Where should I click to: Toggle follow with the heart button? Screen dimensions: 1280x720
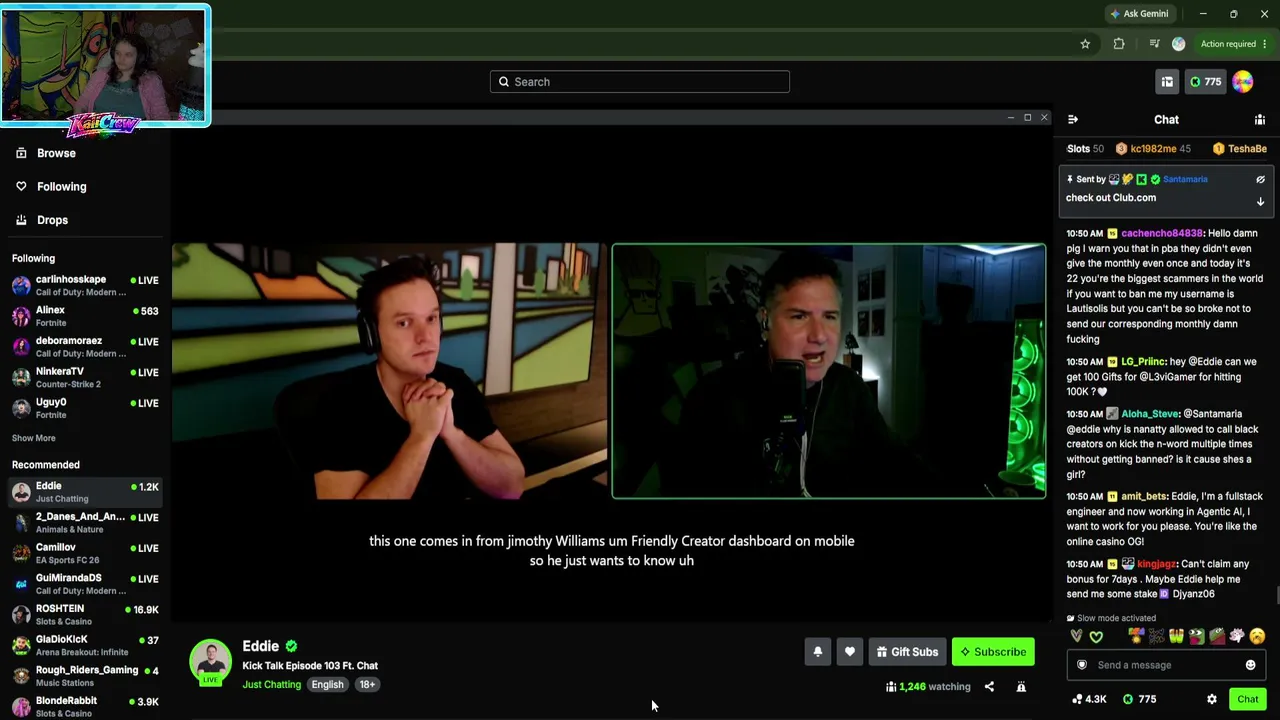point(850,652)
